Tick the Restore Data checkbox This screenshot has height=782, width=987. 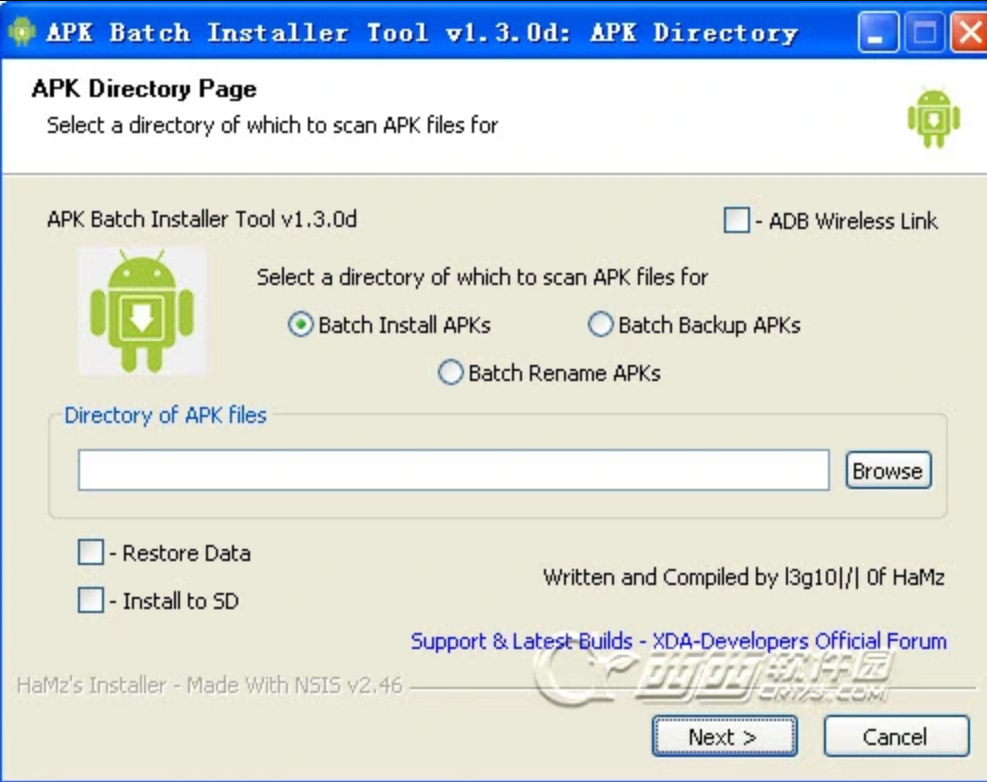coord(91,552)
